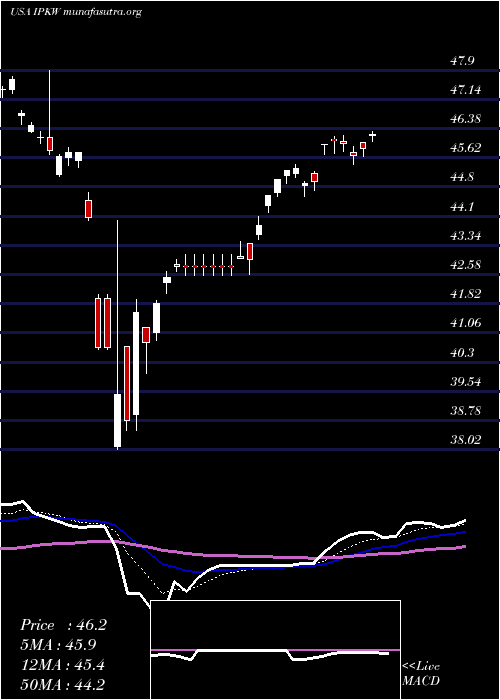
Task: Click the 38.02 price axis label
Action: (465, 440)
